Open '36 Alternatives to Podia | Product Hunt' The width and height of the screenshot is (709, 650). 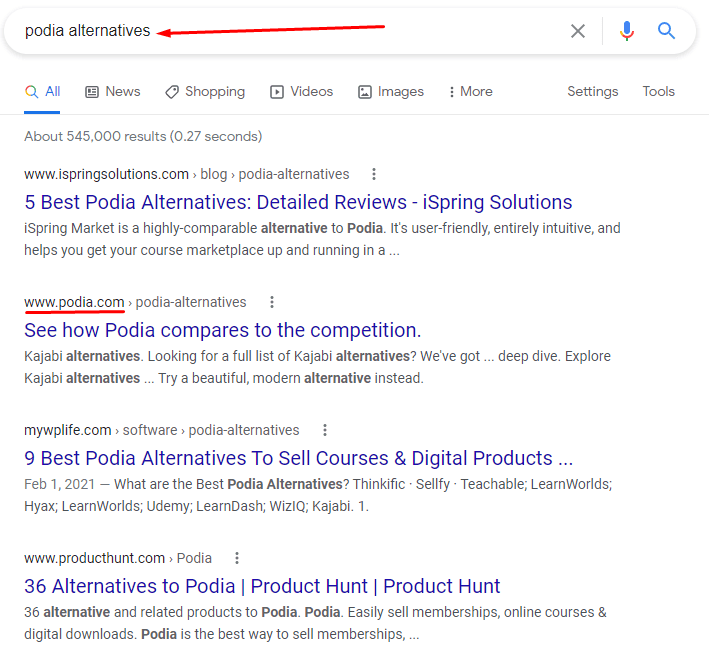(x=262, y=586)
